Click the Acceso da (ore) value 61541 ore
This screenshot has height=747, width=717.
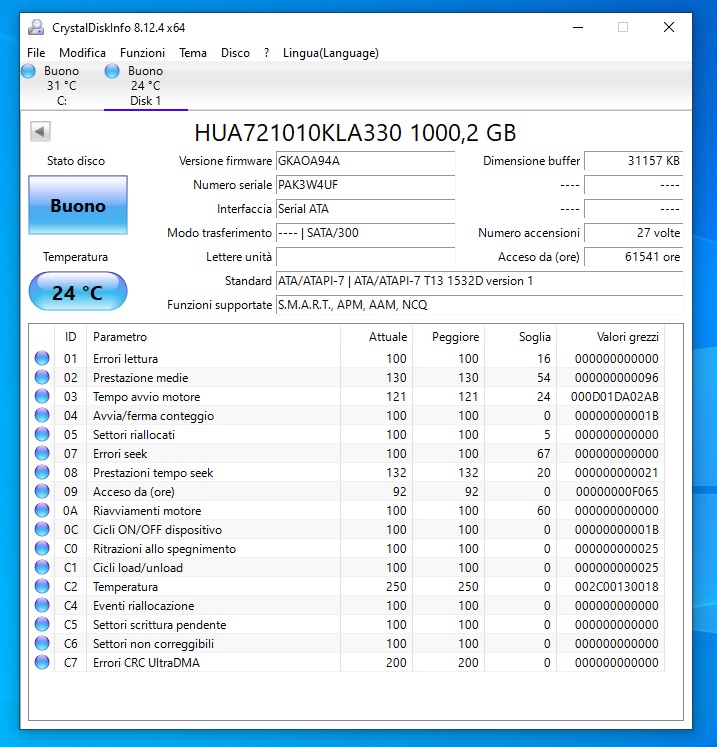click(634, 257)
